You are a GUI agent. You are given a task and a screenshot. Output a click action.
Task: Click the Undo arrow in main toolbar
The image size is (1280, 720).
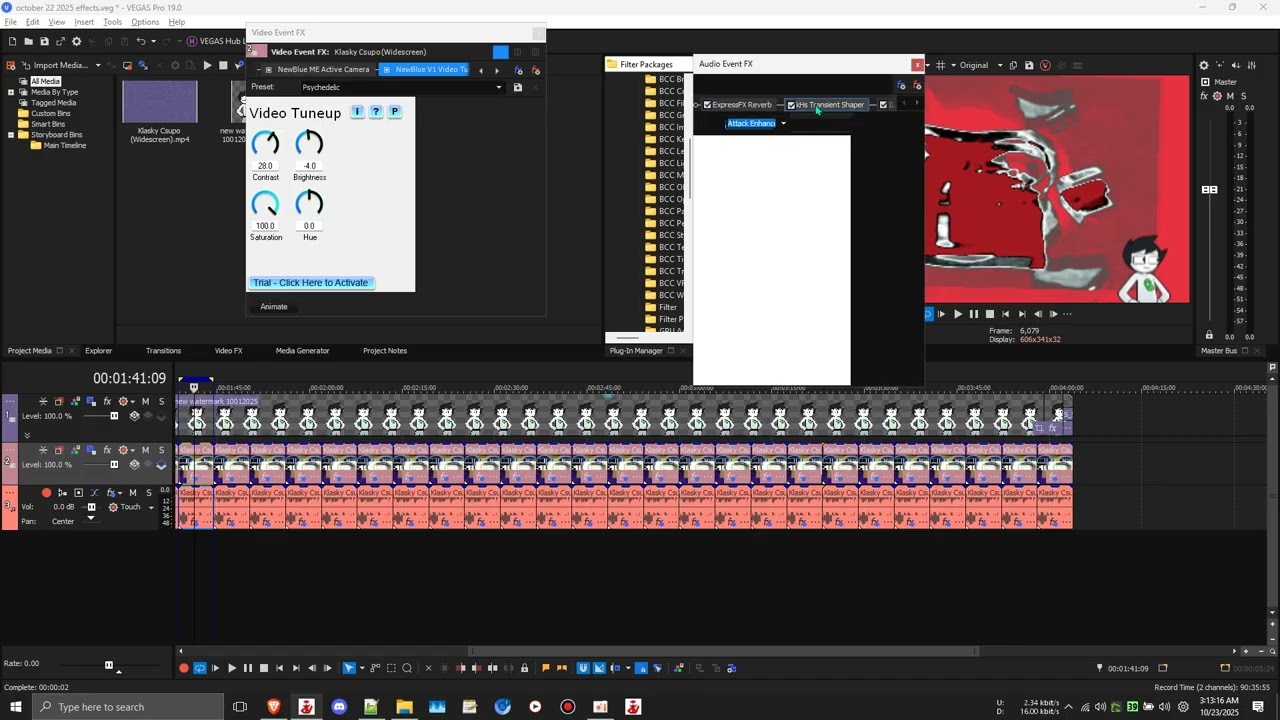140,41
